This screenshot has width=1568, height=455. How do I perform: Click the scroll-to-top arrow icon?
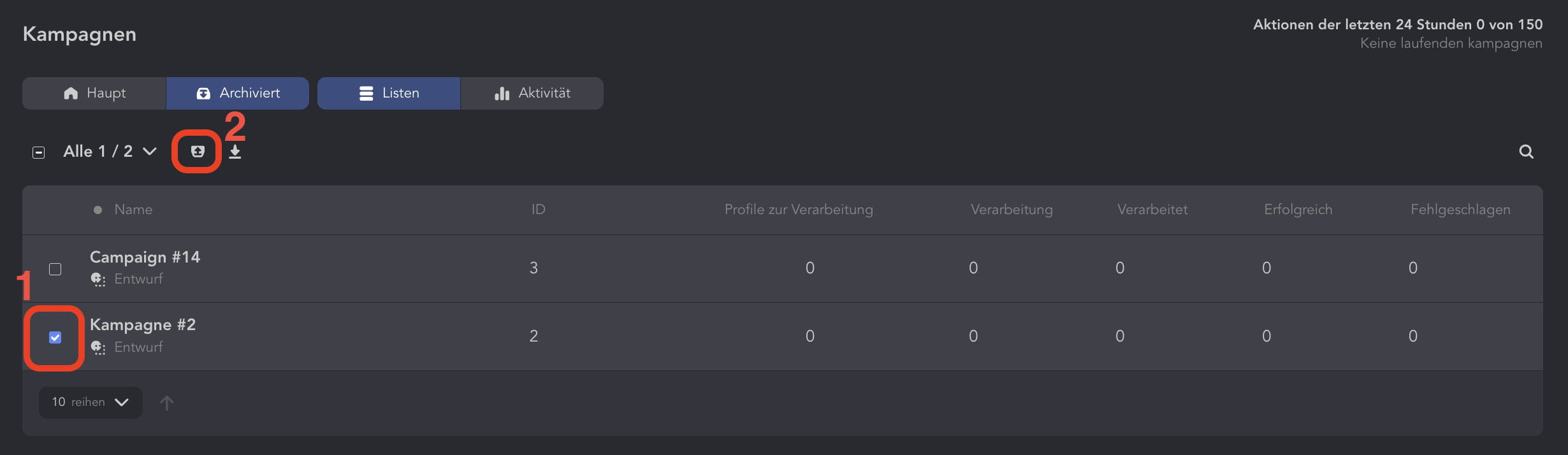click(166, 403)
